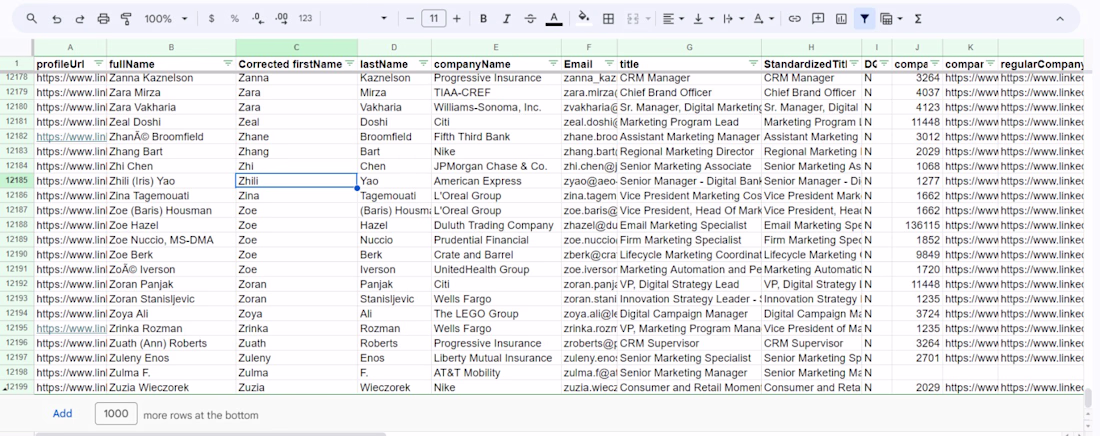Apply percent format icon

pyautogui.click(x=234, y=19)
